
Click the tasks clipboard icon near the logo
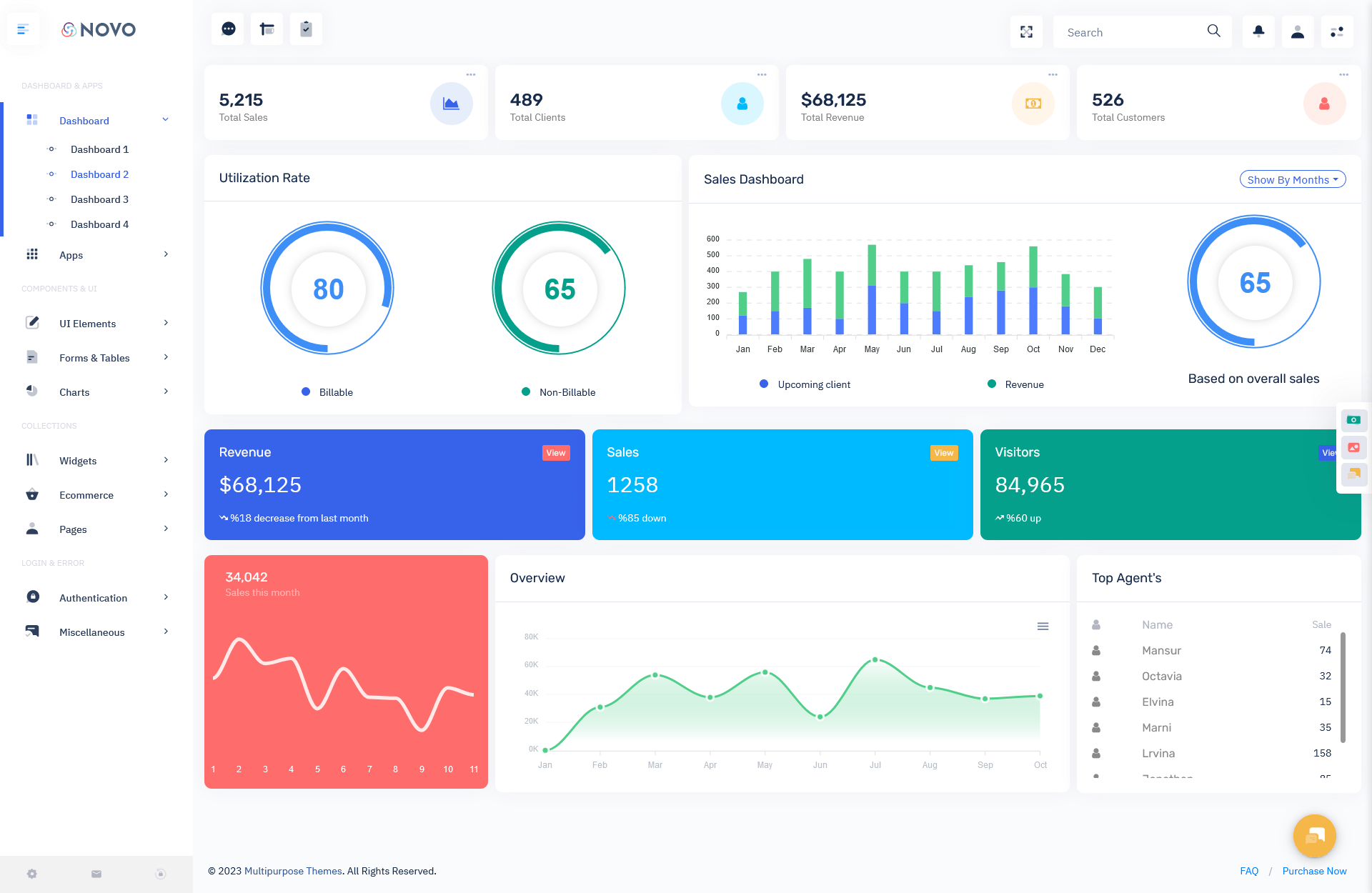point(306,29)
